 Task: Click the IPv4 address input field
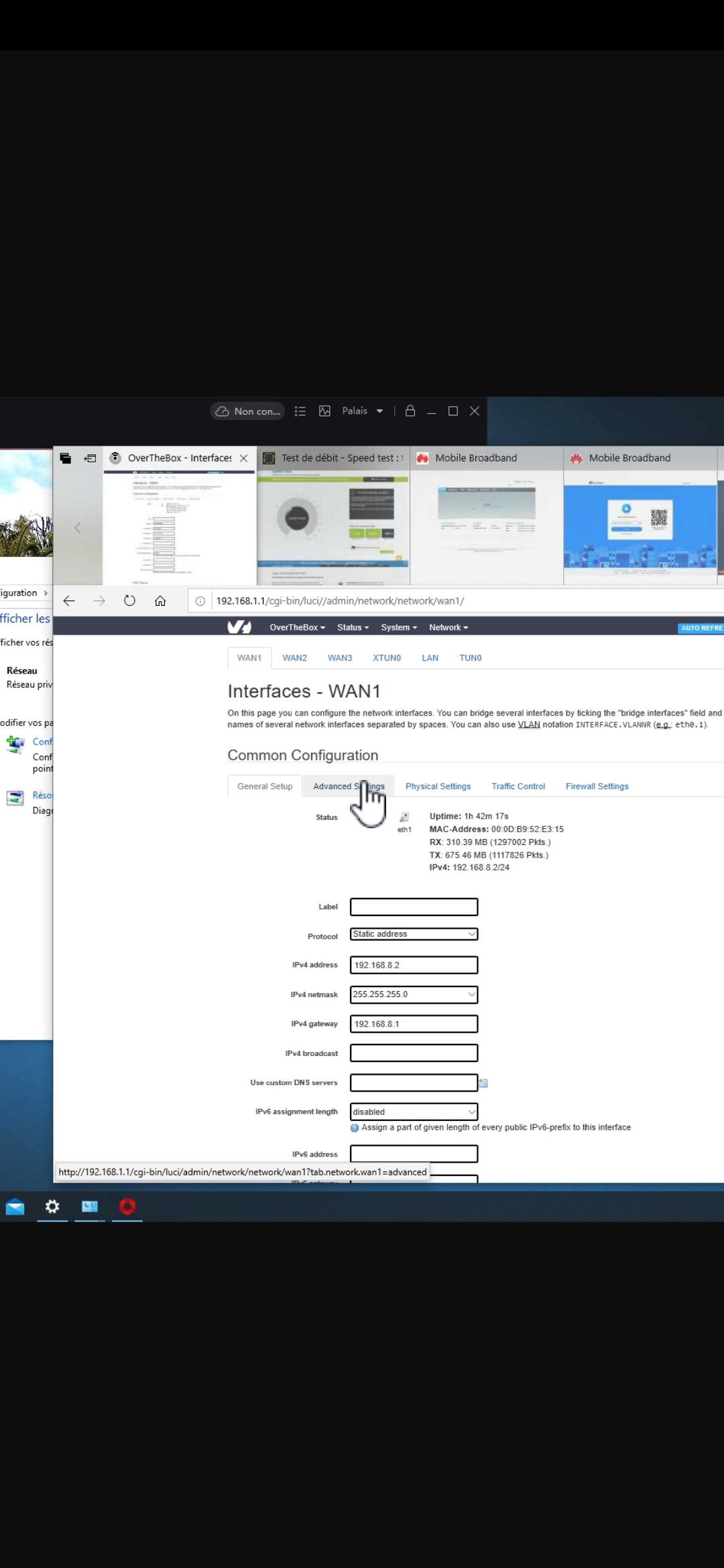pos(414,965)
